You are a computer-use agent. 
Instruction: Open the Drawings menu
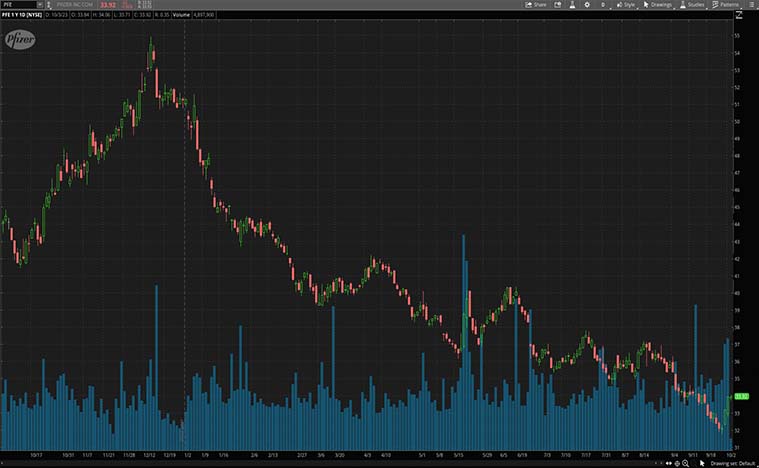[x=658, y=4]
